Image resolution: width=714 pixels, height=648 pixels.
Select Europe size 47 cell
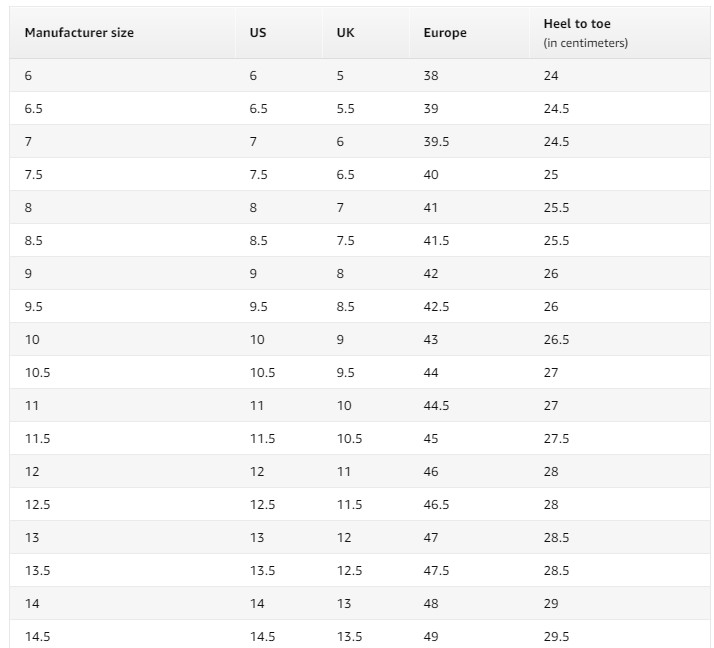coord(431,538)
